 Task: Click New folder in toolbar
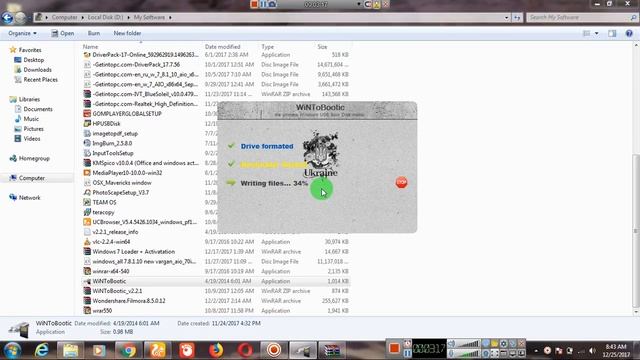pos(127,33)
